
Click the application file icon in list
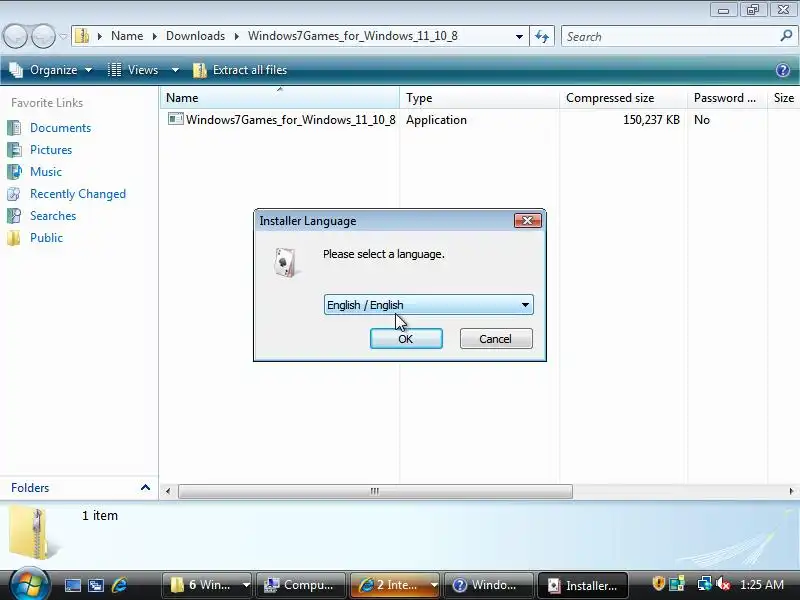(176, 119)
